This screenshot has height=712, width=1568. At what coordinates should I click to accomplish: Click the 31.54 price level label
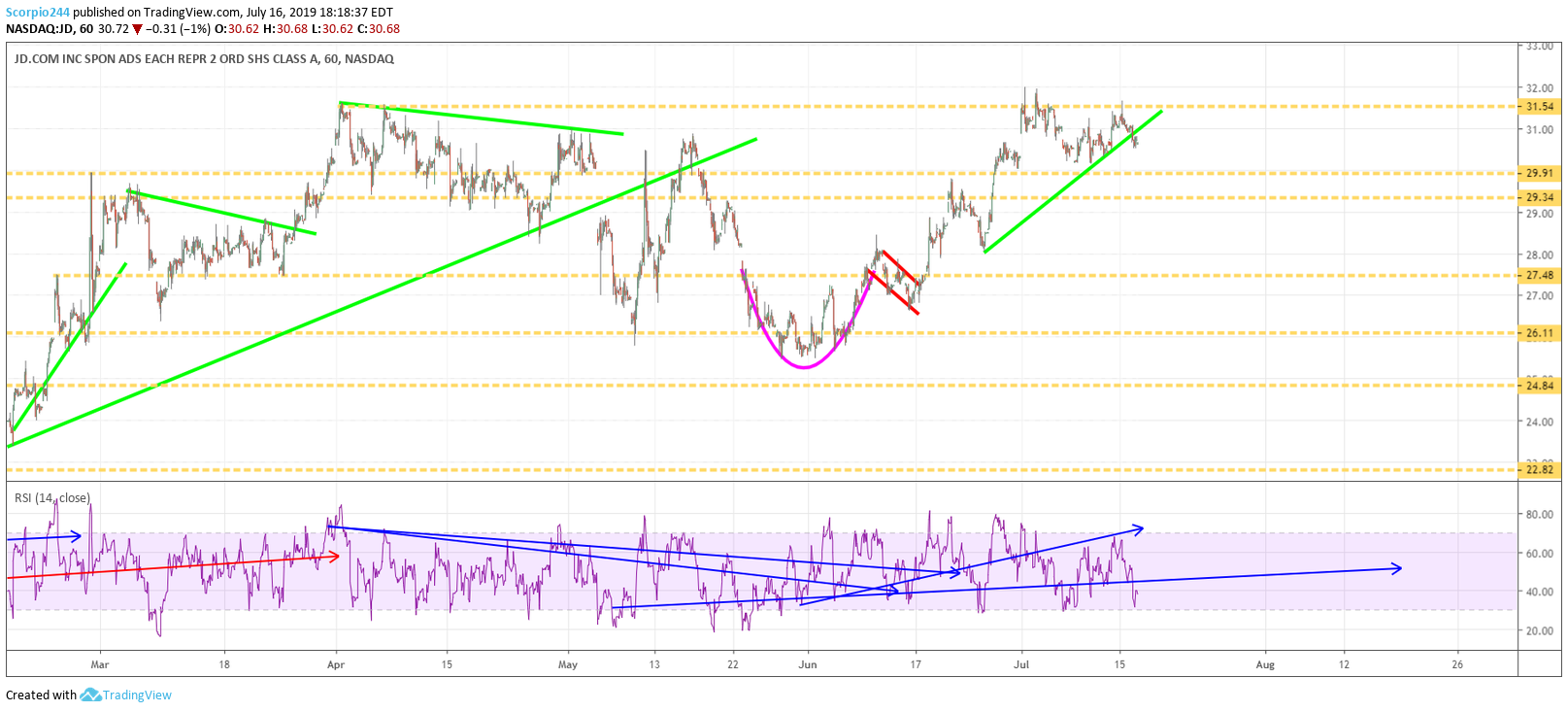tap(1539, 107)
